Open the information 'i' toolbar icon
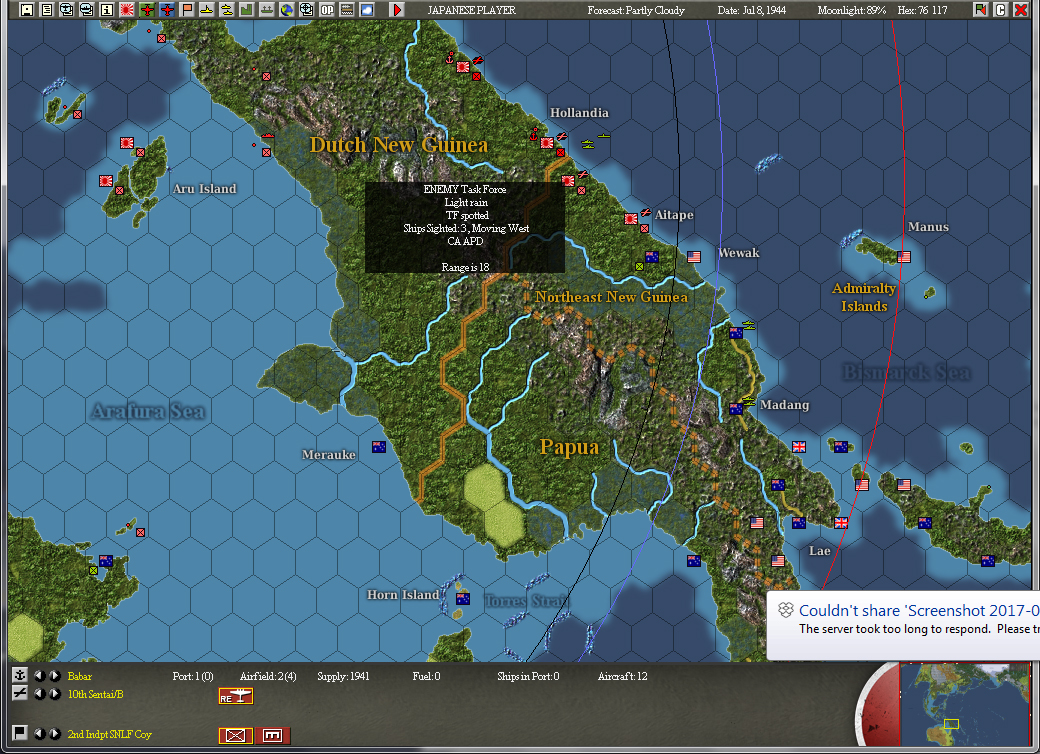The width and height of the screenshot is (1040, 754). point(106,9)
